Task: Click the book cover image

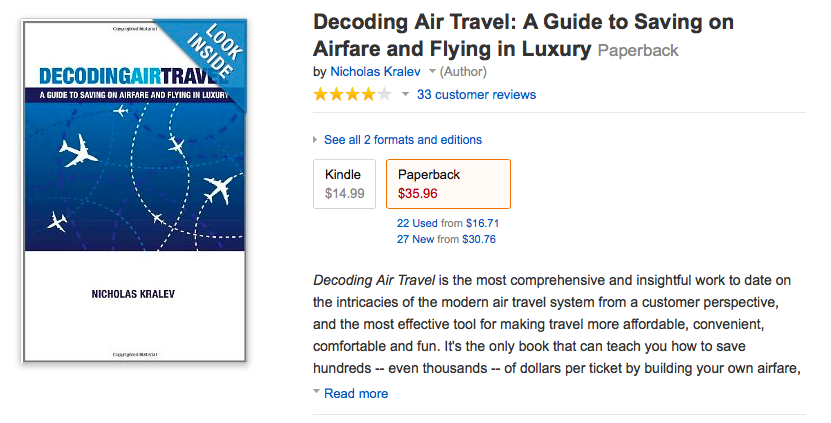Action: point(134,191)
